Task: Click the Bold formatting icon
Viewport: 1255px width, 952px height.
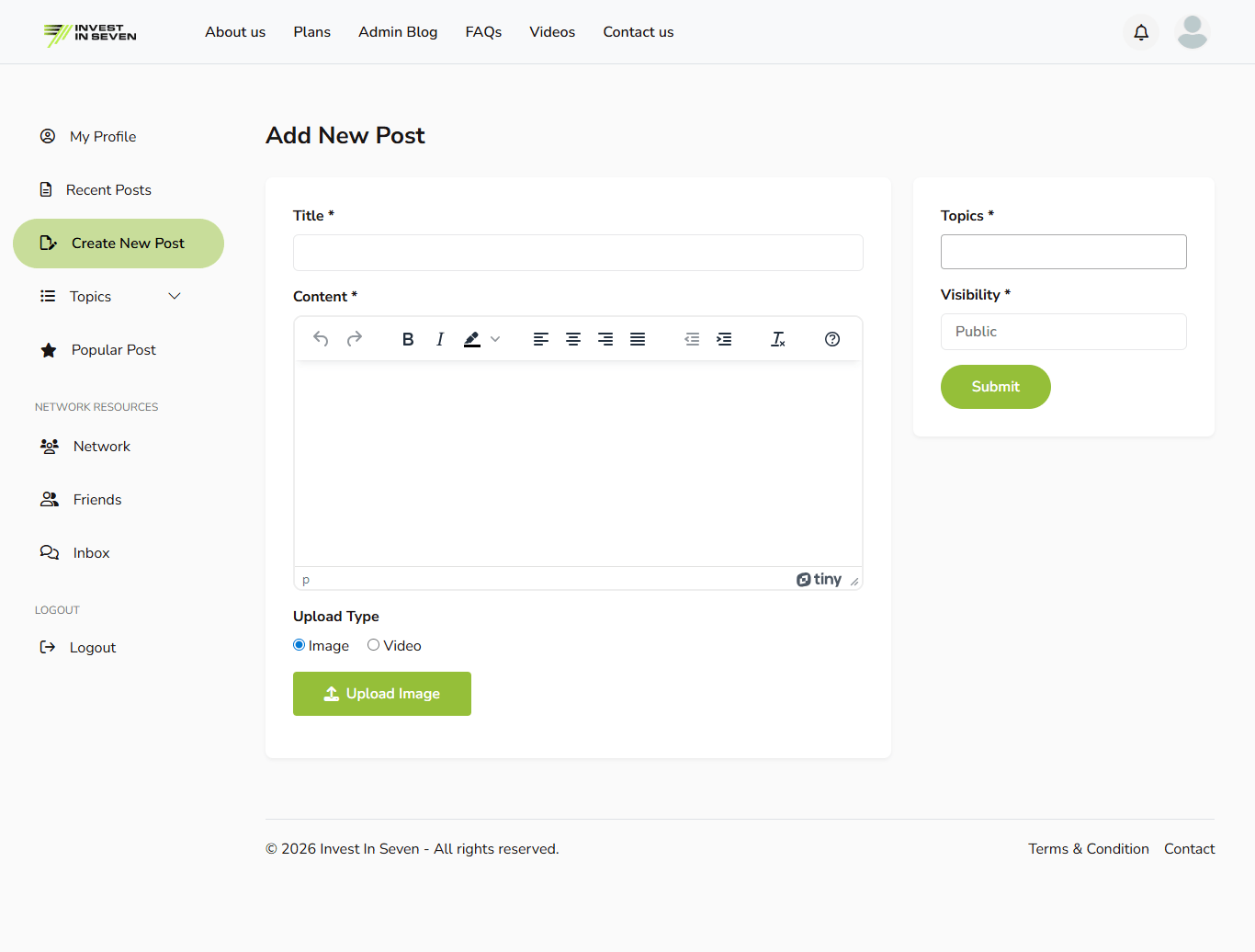Action: click(x=408, y=339)
